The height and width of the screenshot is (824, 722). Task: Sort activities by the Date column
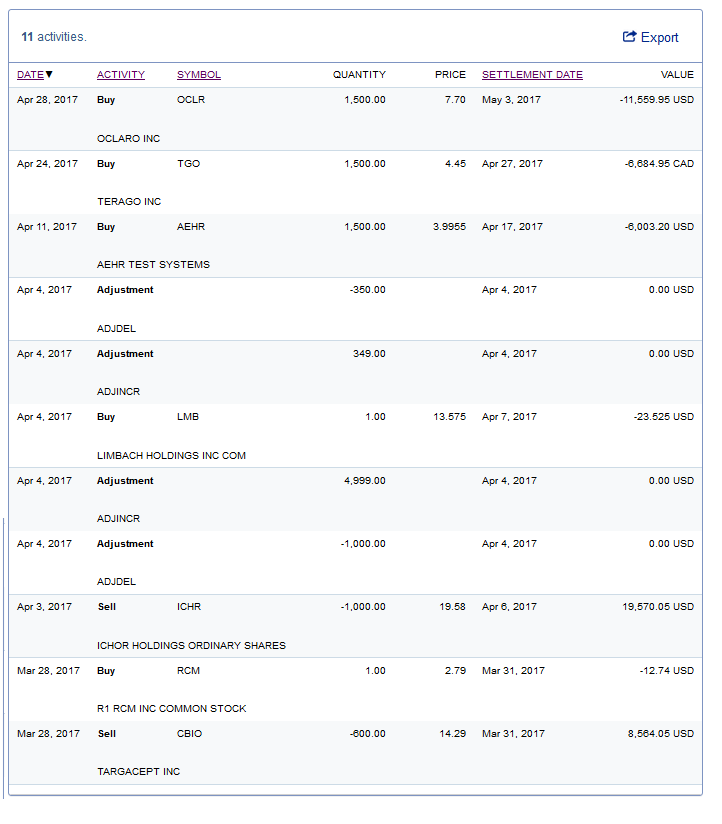(30, 75)
